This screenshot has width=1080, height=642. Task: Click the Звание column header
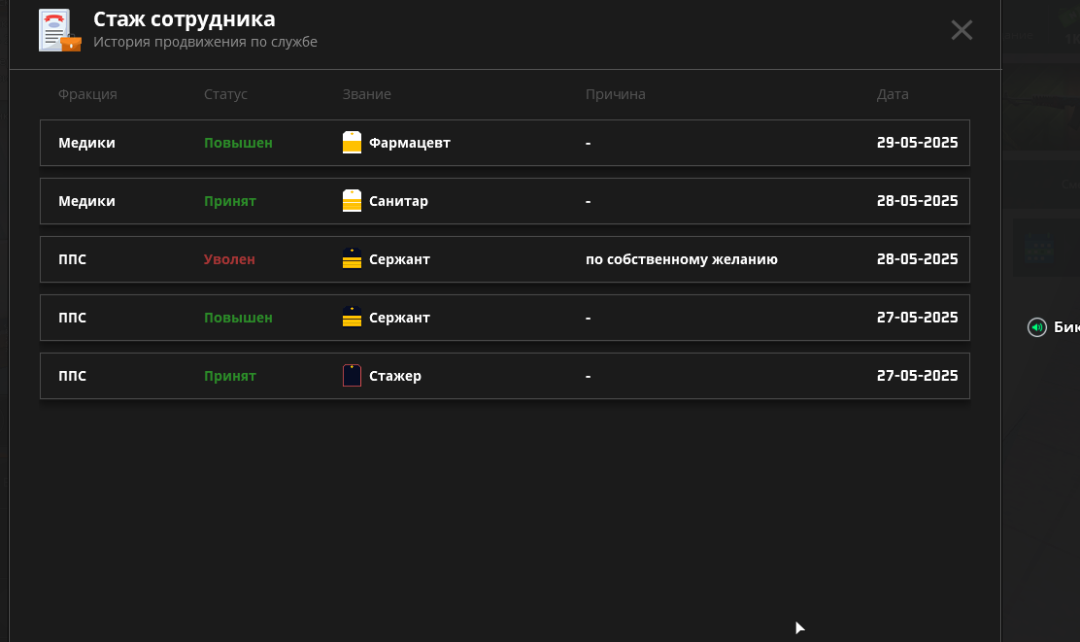pos(366,94)
